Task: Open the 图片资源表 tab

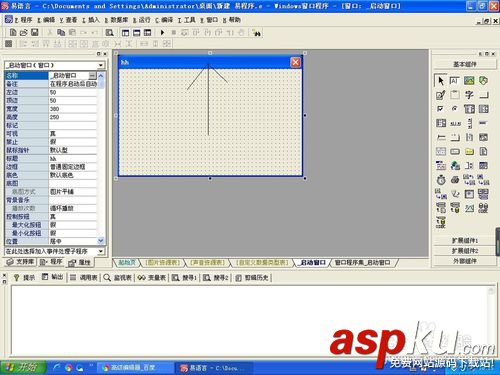Action: 162,263
